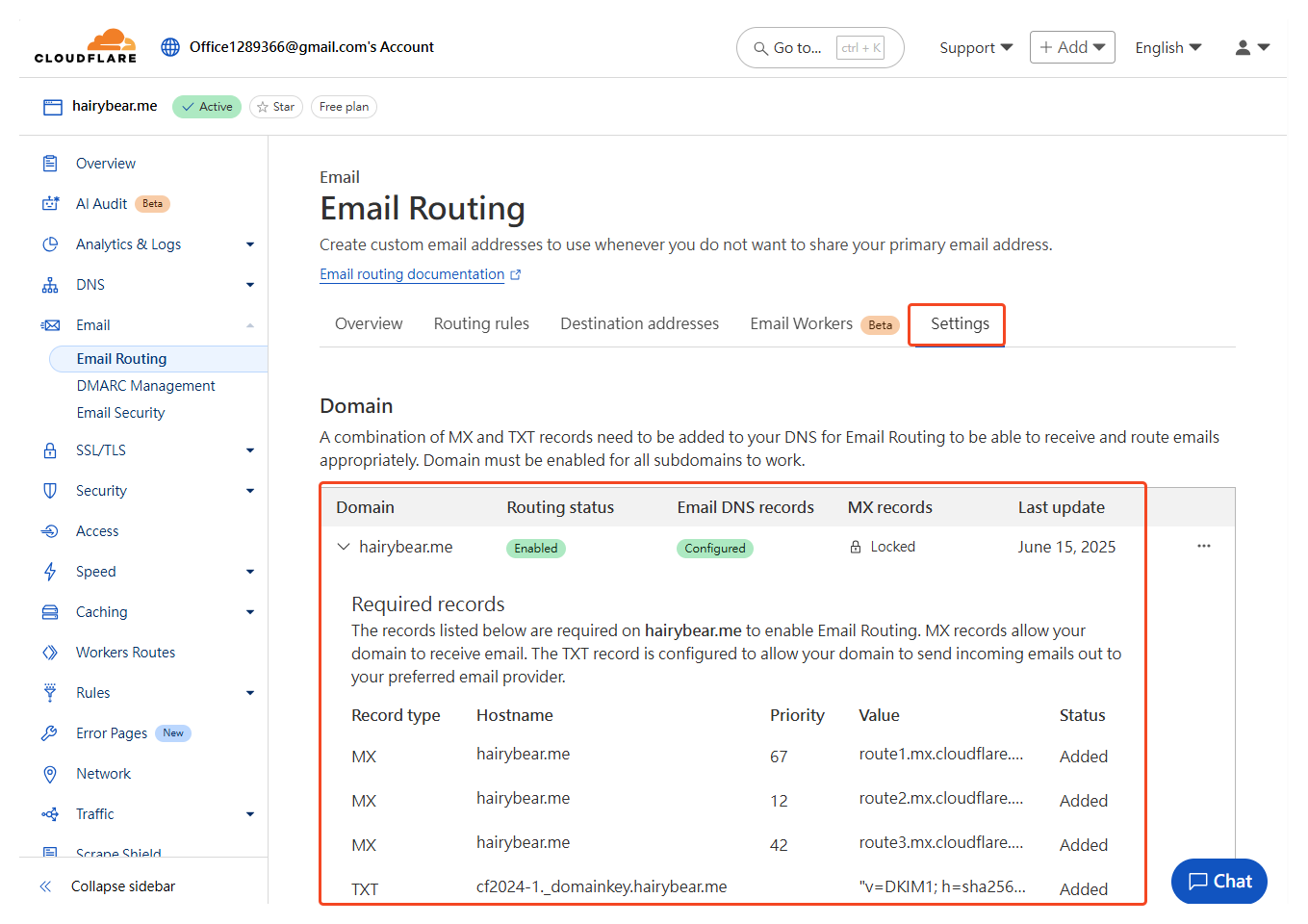Select the Speed lightning bolt icon
The width and height of the screenshot is (1308, 924).
49,571
